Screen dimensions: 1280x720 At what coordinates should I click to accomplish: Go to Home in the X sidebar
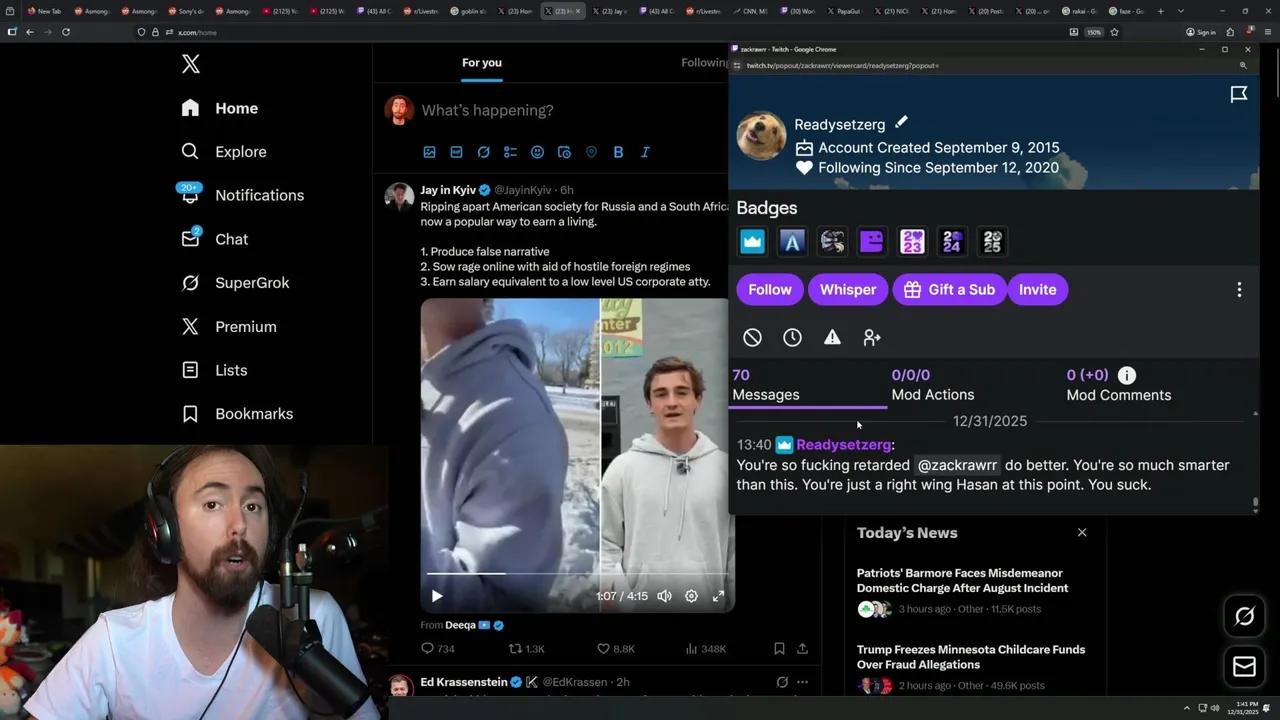pyautogui.click(x=220, y=108)
